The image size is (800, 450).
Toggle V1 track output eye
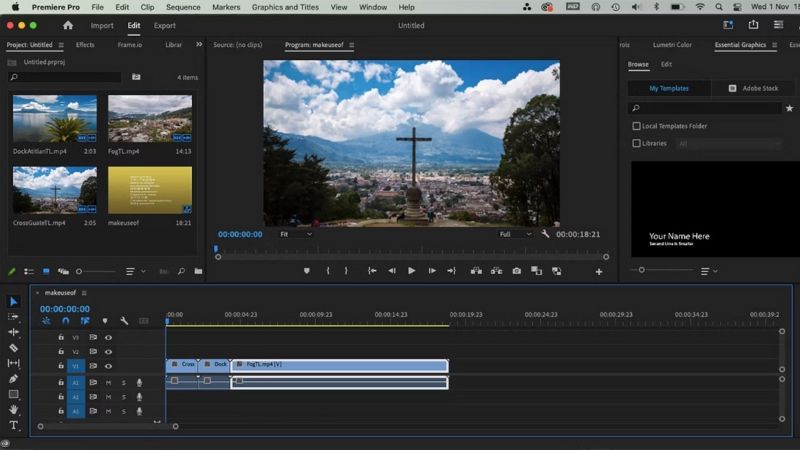tap(108, 366)
